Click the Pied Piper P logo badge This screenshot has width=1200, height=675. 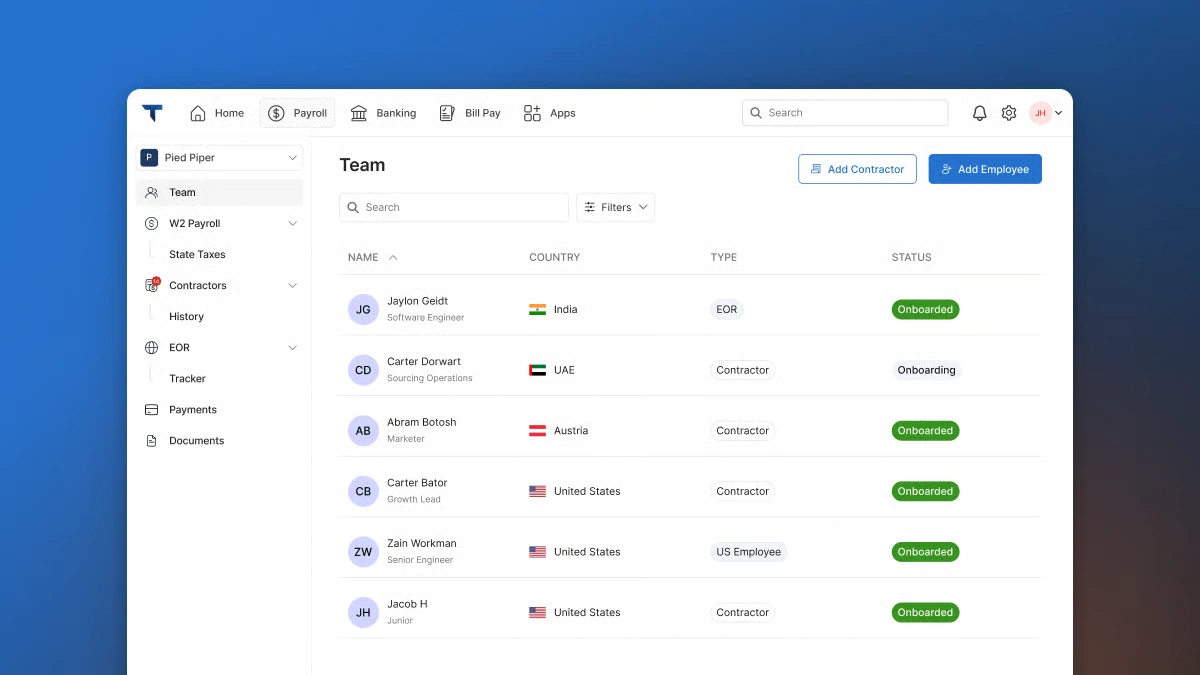149,157
